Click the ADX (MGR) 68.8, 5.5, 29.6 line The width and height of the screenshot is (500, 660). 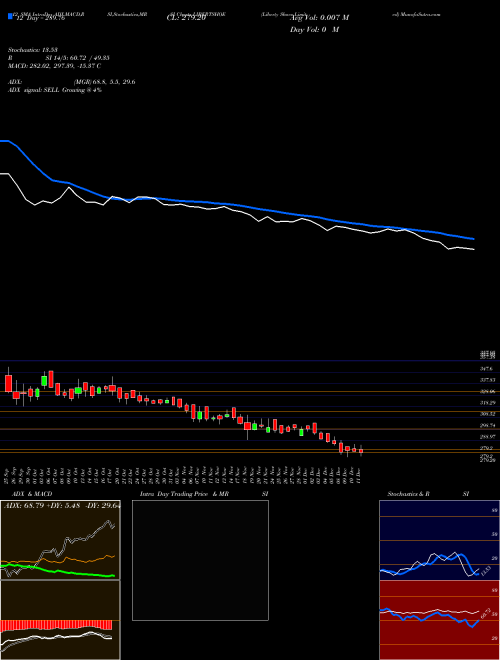(x=72, y=82)
